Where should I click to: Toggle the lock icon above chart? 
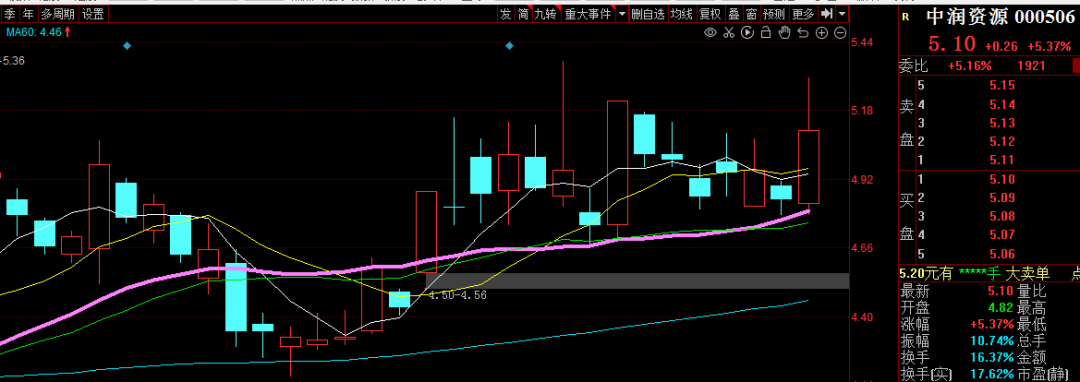[x=766, y=32]
